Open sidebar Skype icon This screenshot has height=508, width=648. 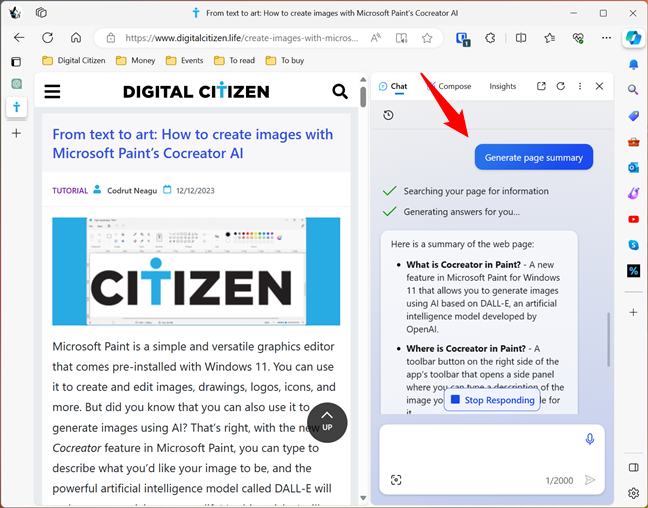633,245
